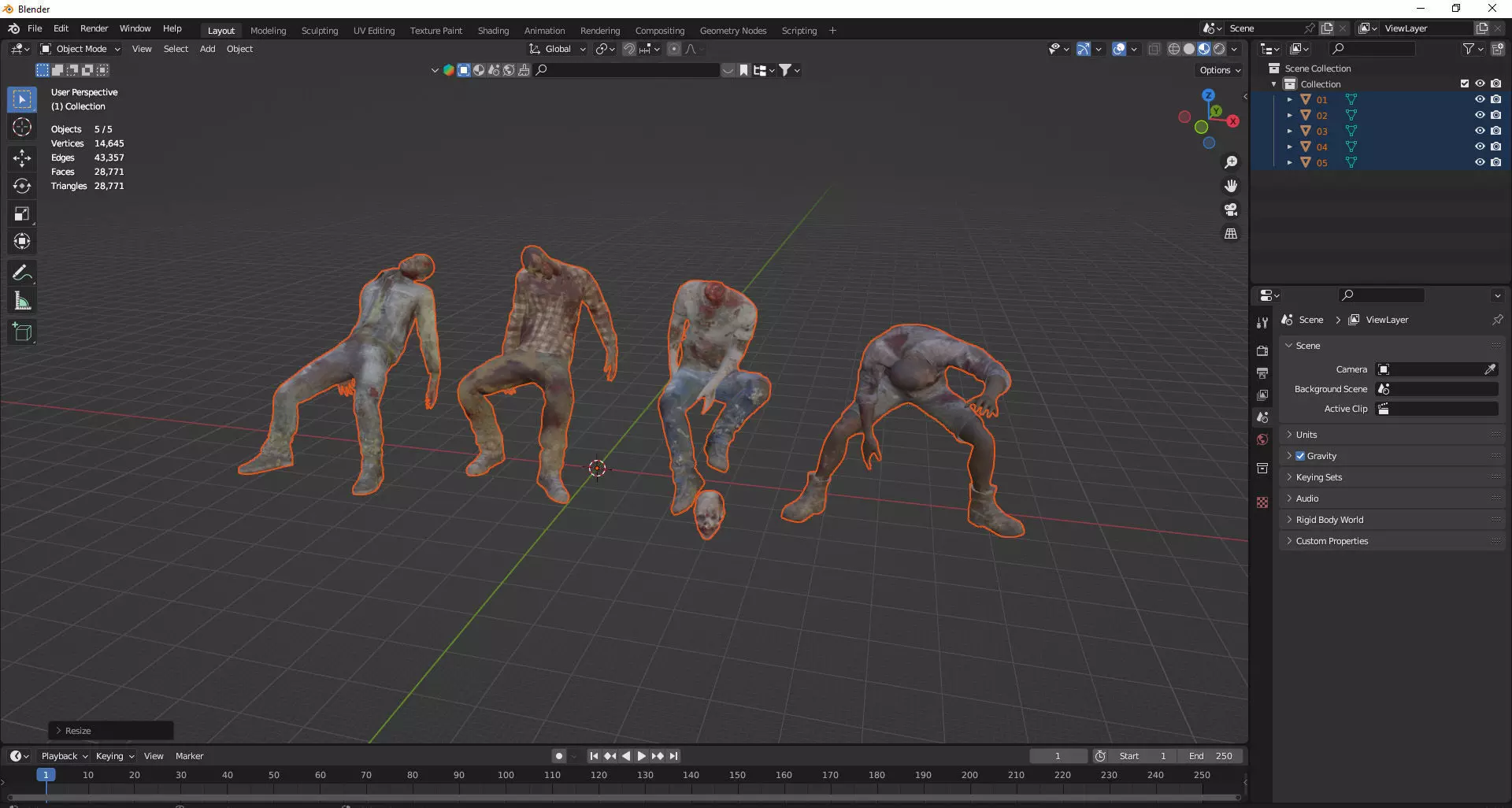Toggle camera view with the camera icon
Image resolution: width=1512 pixels, height=808 pixels.
(x=1231, y=209)
